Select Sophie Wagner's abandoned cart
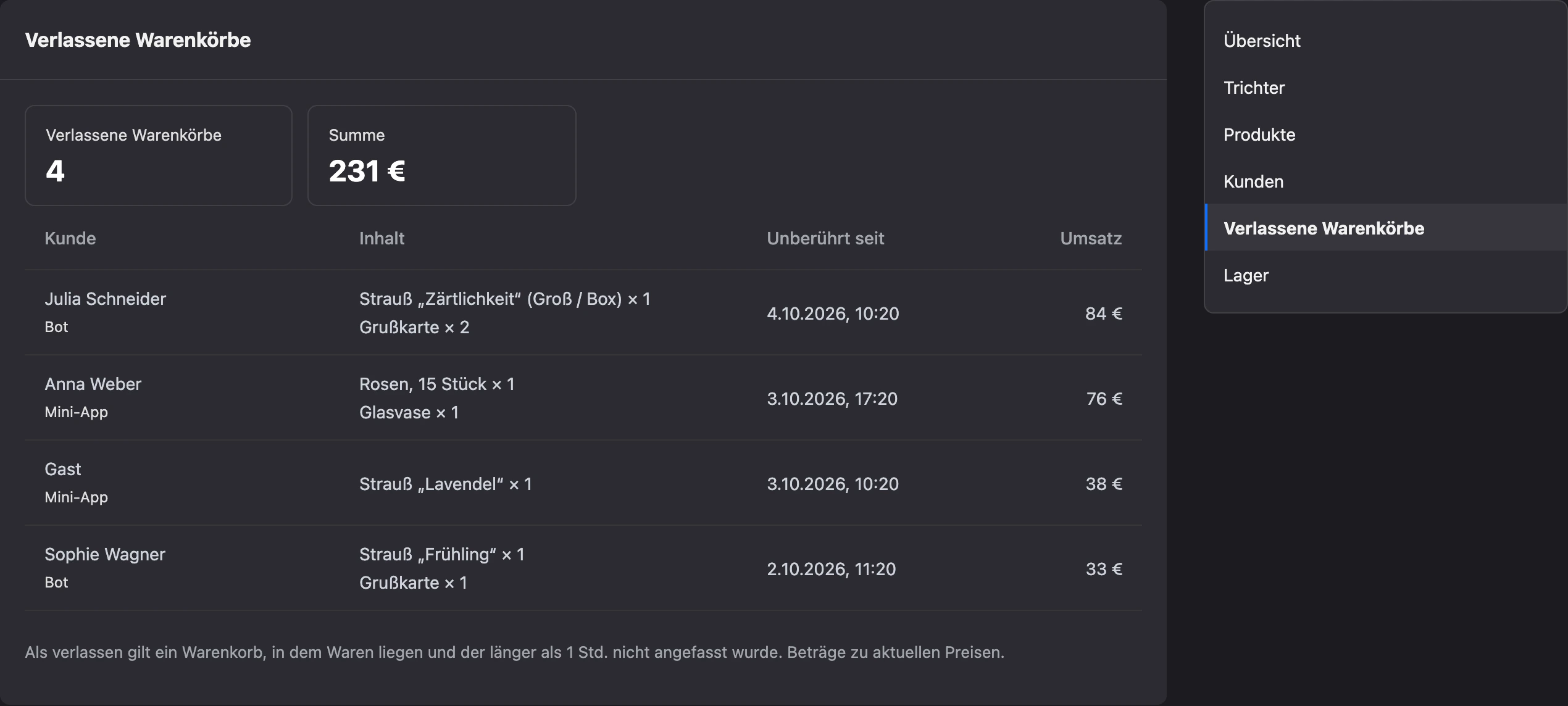 click(x=583, y=568)
